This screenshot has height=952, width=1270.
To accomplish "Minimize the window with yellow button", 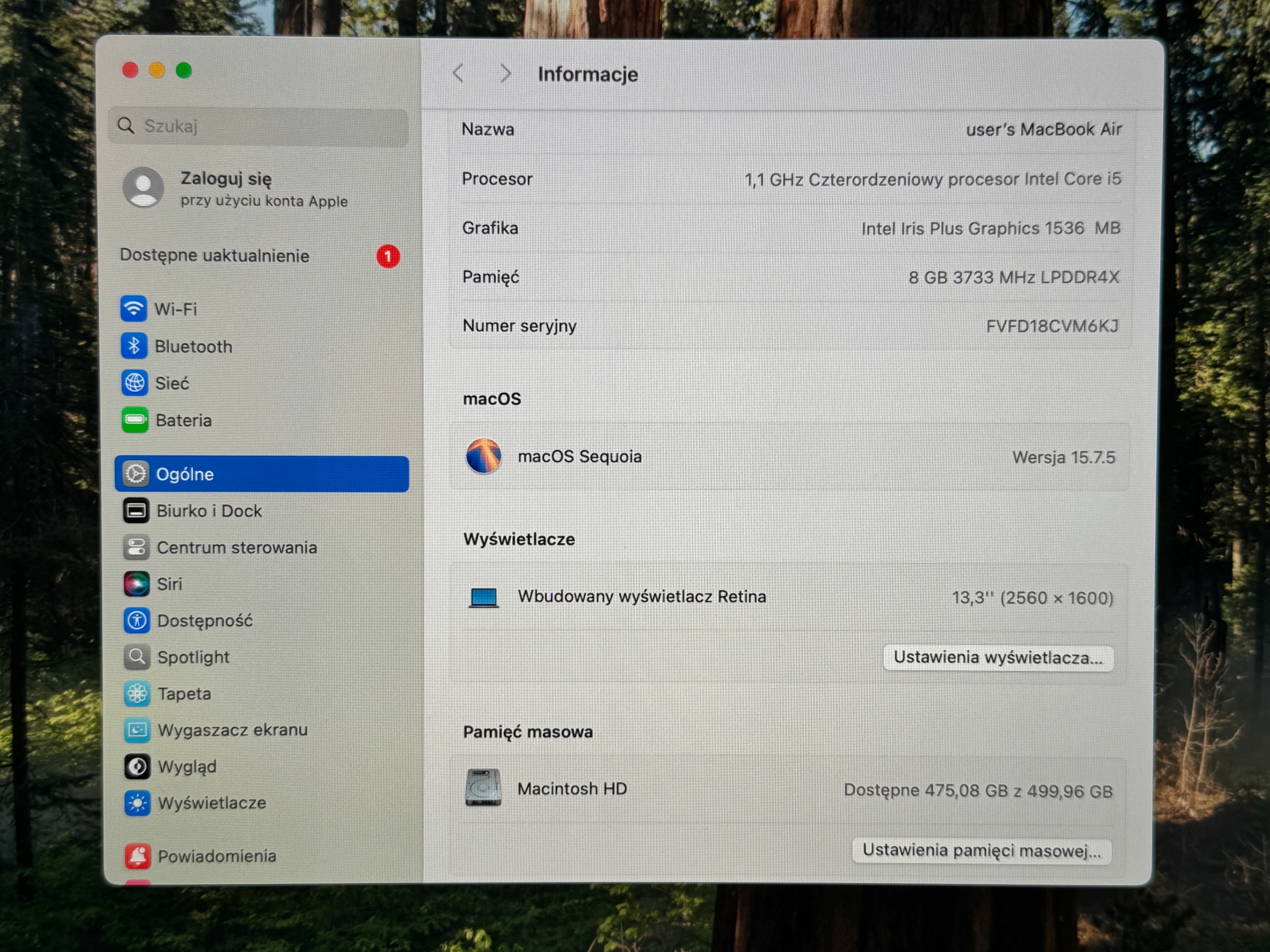I will [x=157, y=70].
